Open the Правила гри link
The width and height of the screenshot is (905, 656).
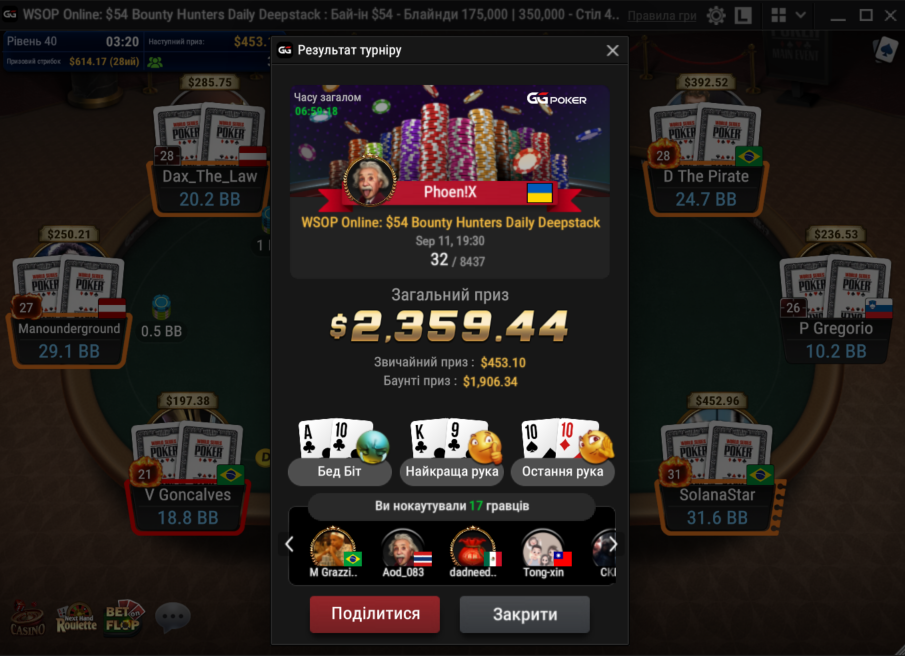[661, 16]
